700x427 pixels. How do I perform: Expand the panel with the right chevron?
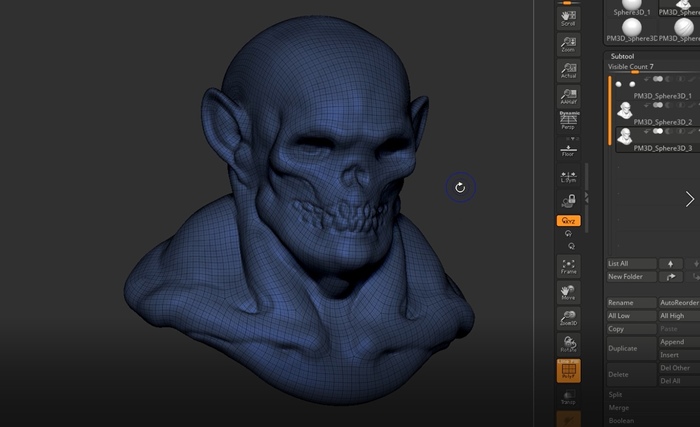point(689,199)
